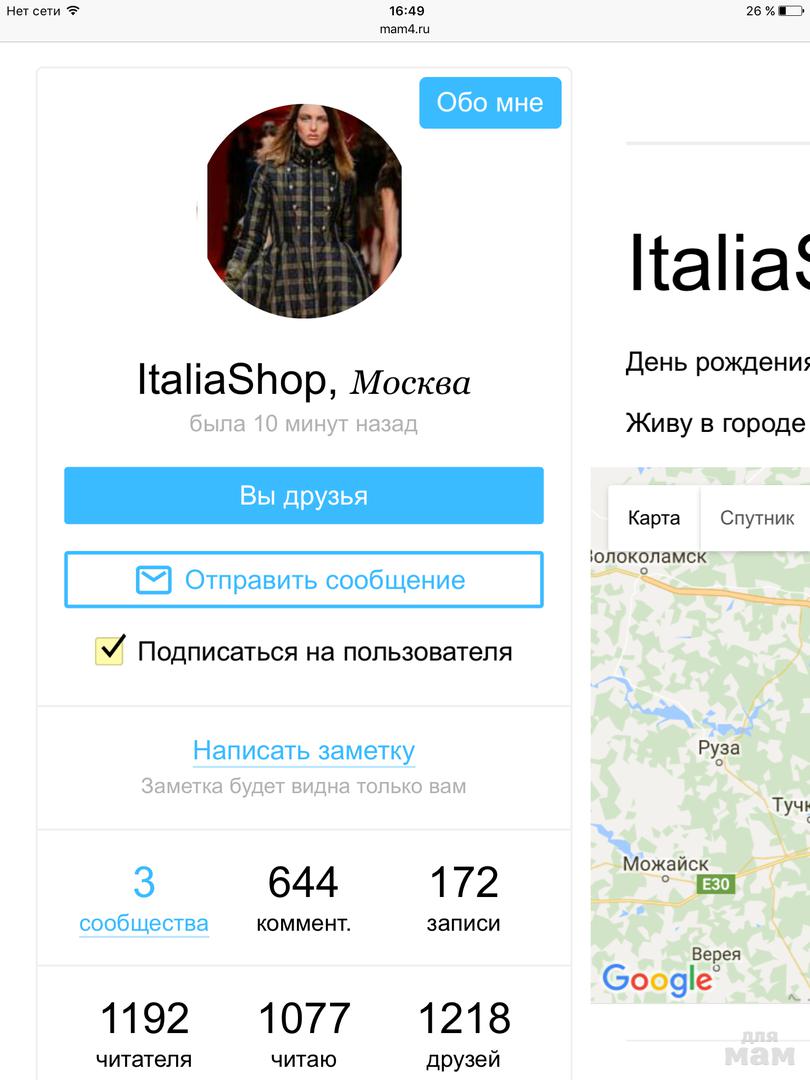Tap the Wi-Fi icon in status bar

[x=73, y=10]
